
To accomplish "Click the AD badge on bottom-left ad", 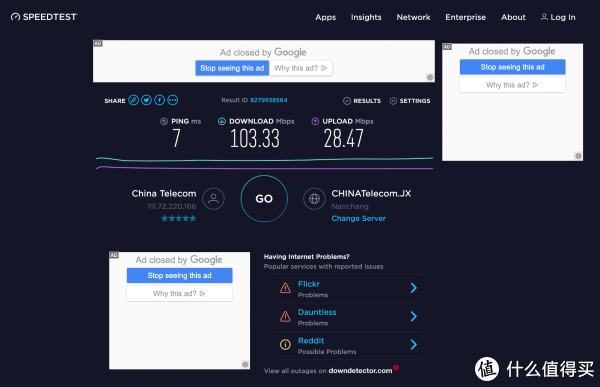I will pyautogui.click(x=114, y=255).
